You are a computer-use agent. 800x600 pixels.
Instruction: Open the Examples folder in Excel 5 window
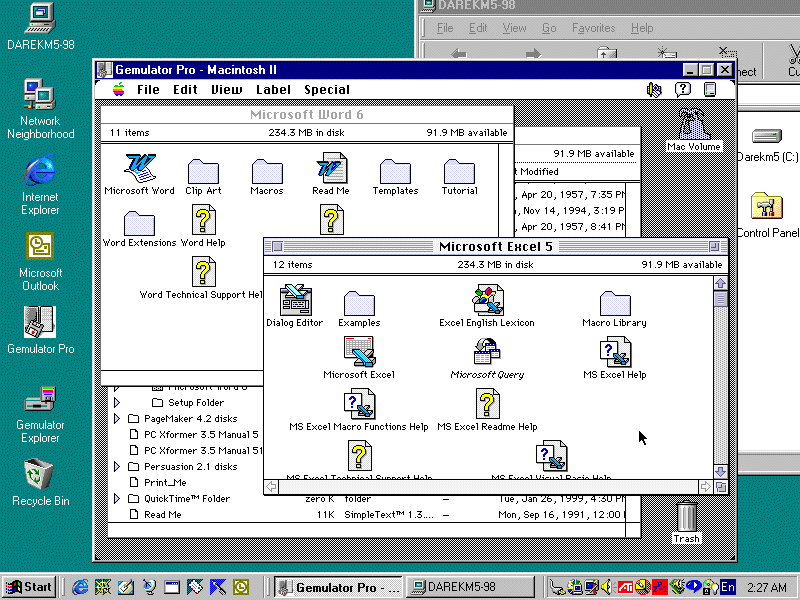[359, 304]
